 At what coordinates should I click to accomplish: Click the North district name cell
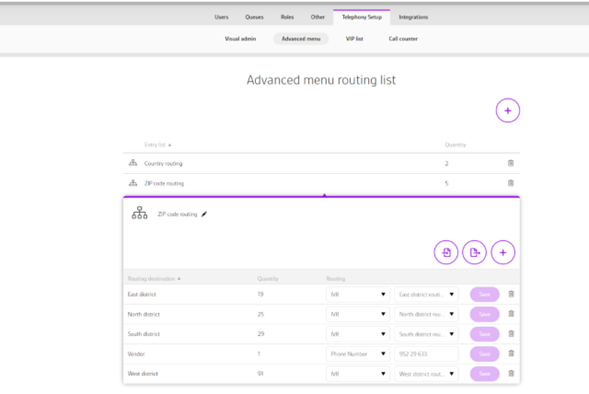[144, 314]
